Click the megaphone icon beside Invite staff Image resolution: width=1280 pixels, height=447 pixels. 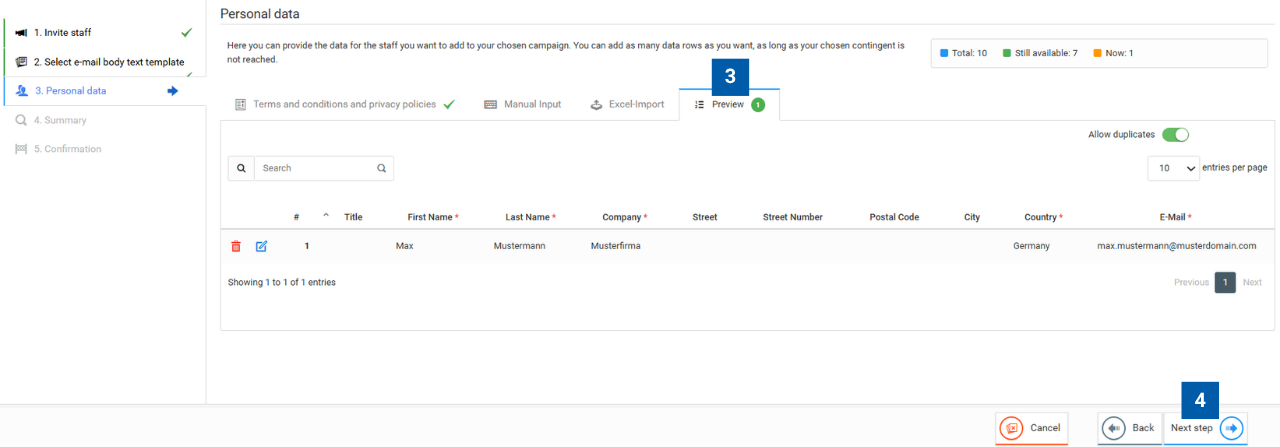point(21,33)
